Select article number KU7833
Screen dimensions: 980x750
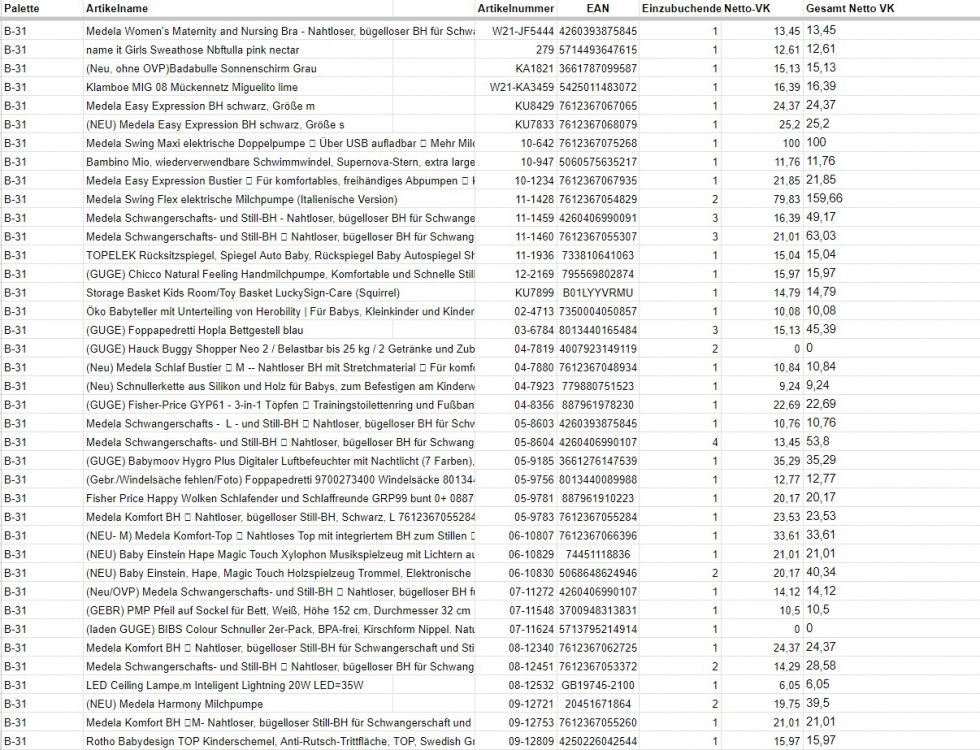click(x=534, y=125)
